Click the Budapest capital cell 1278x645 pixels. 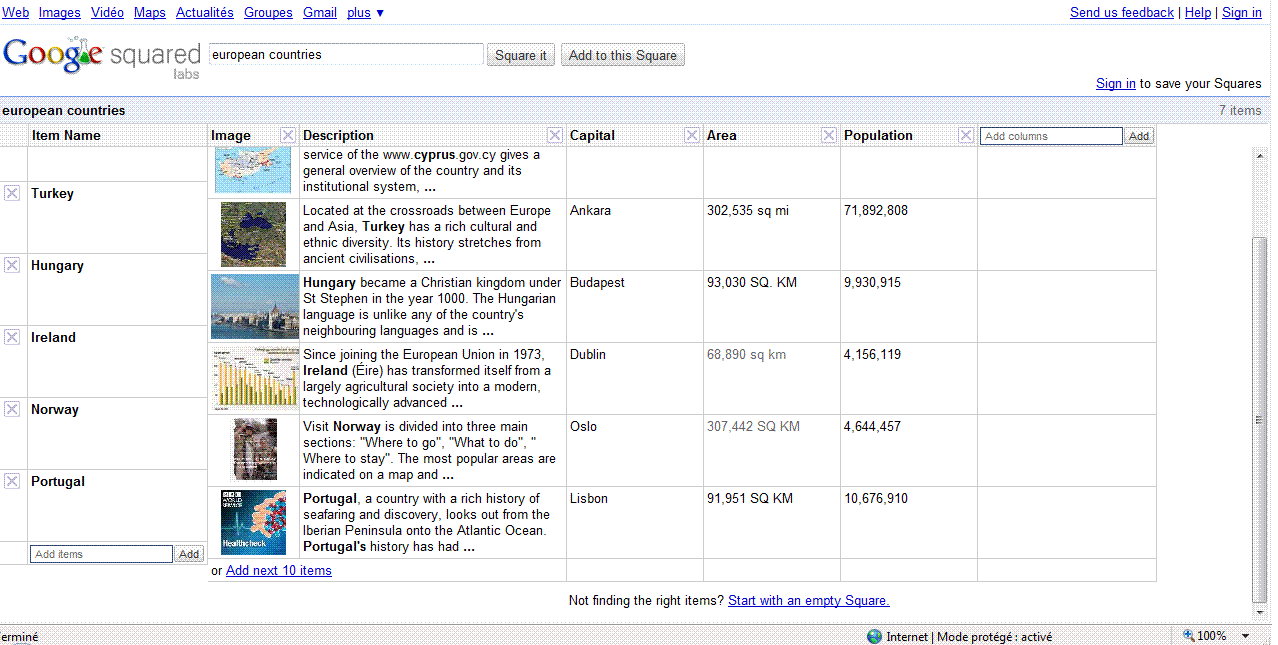(x=635, y=307)
